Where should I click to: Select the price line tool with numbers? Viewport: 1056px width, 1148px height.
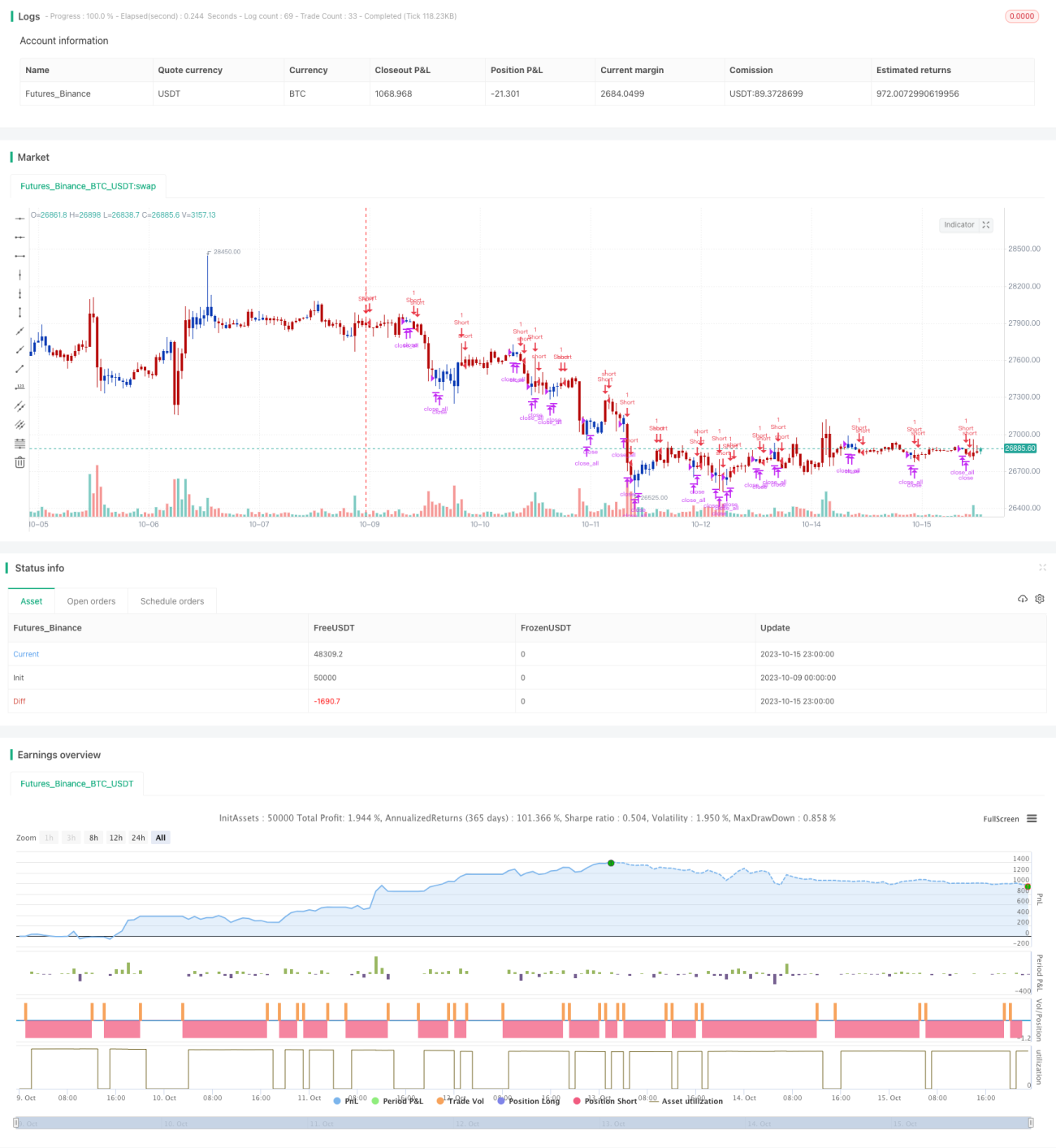pos(20,387)
